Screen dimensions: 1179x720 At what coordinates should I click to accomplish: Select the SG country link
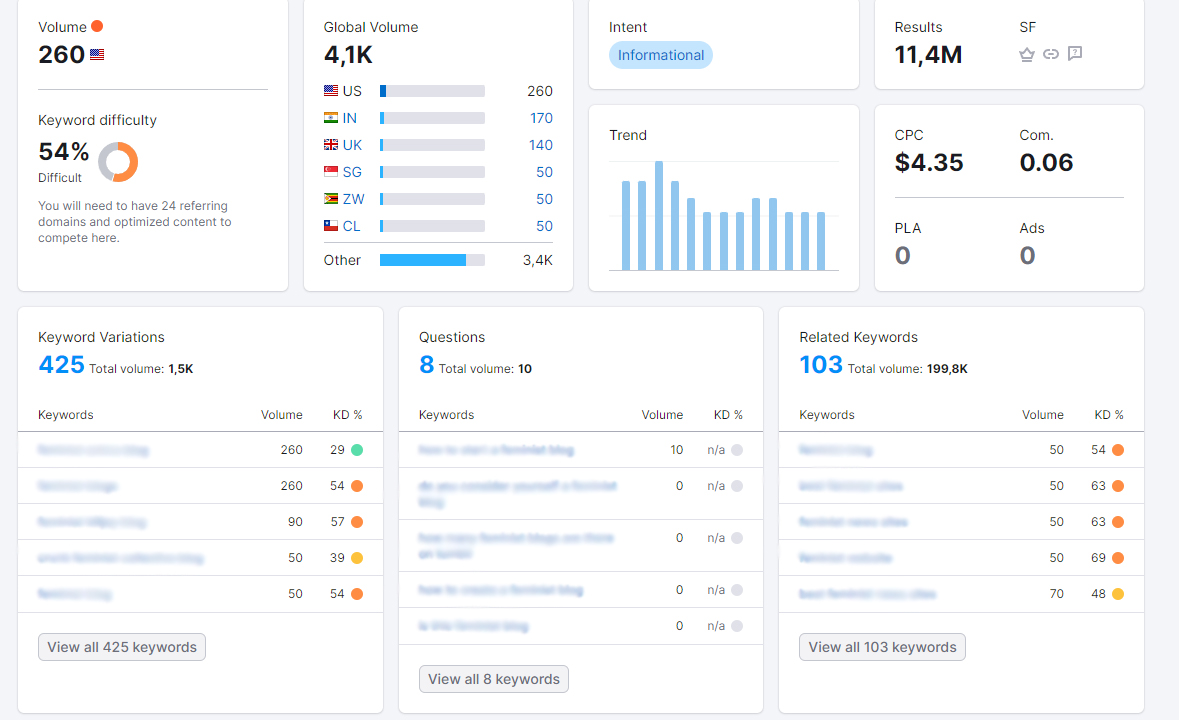click(352, 172)
